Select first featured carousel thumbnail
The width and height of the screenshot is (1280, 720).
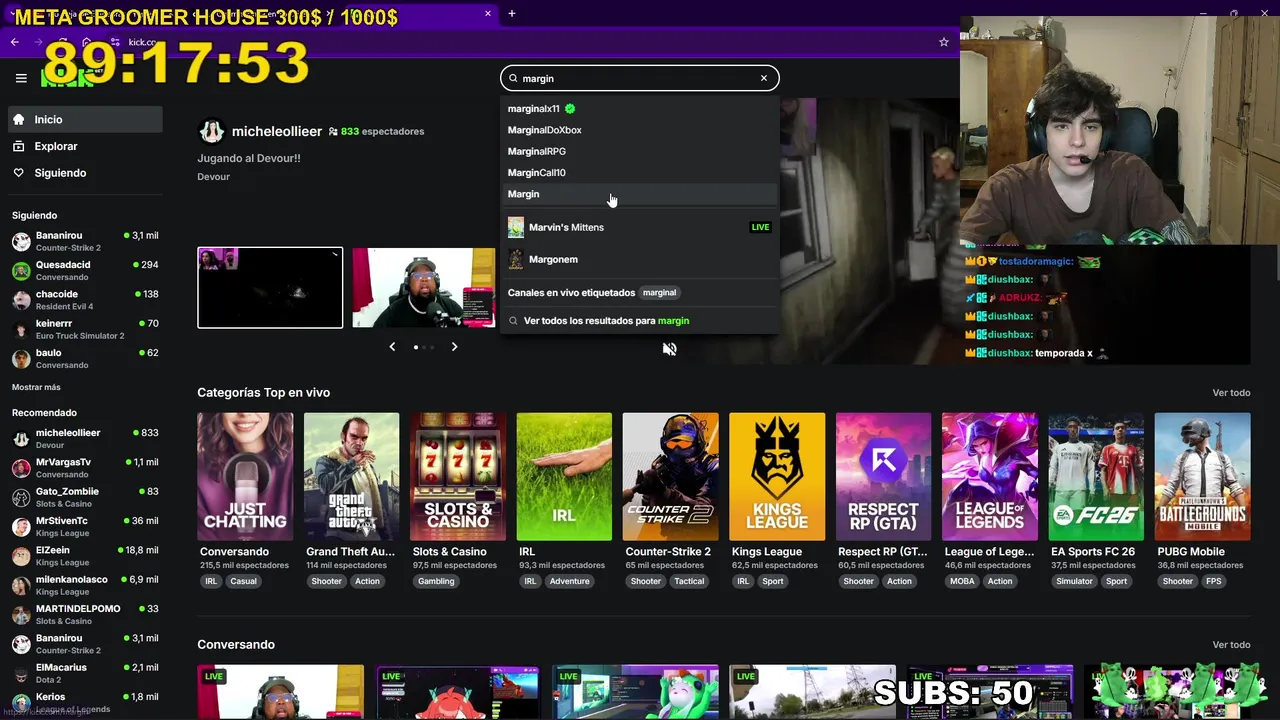click(270, 288)
